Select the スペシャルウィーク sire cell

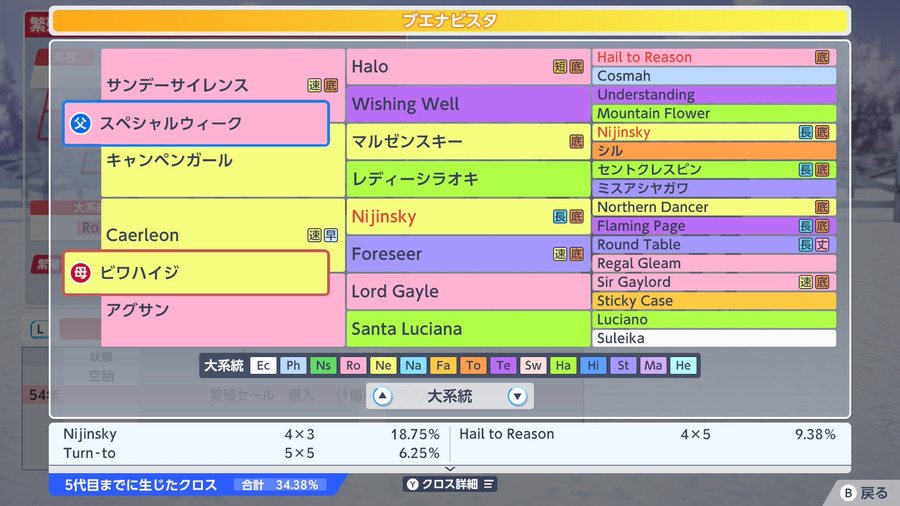(x=196, y=123)
